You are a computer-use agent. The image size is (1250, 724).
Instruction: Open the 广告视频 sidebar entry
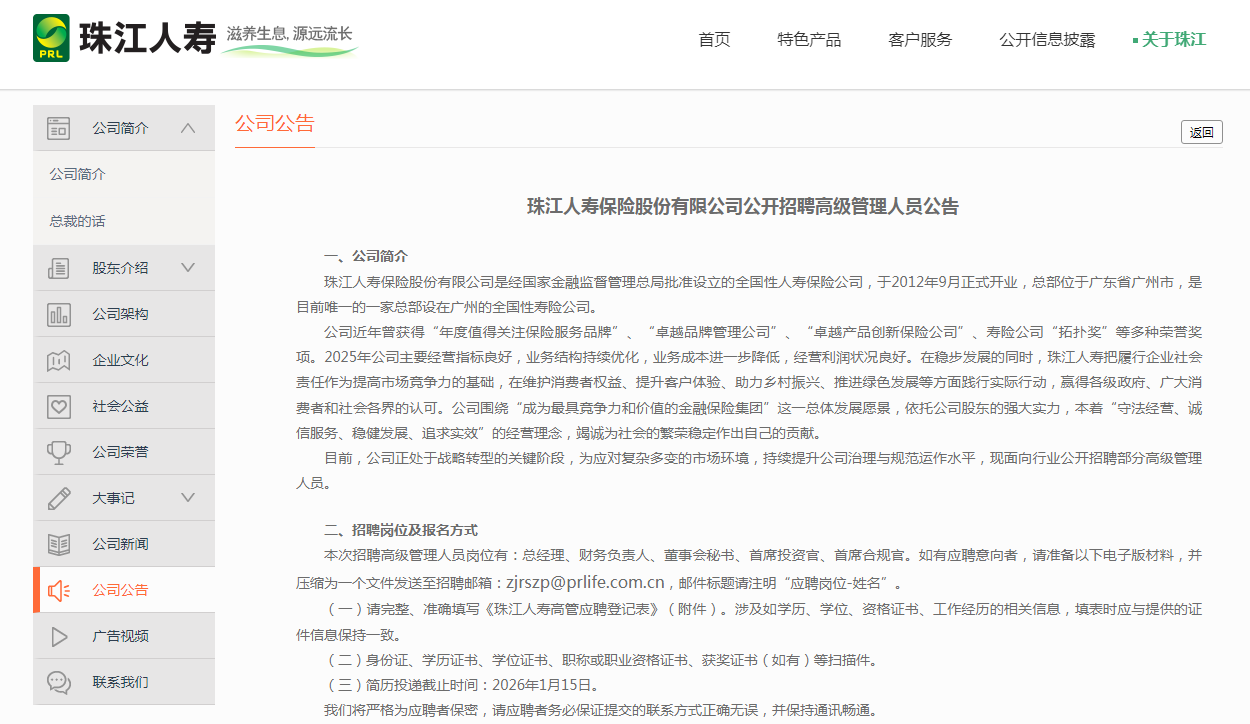124,636
